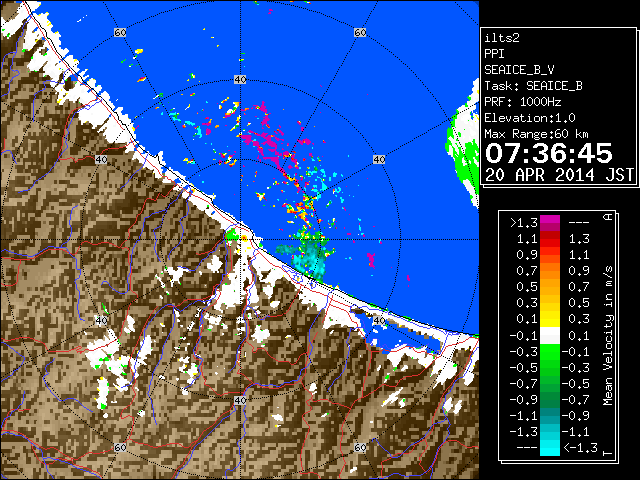The width and height of the screenshot is (640, 480).
Task: Click the '20 APR 2014 JST' date
Action: coord(559,175)
